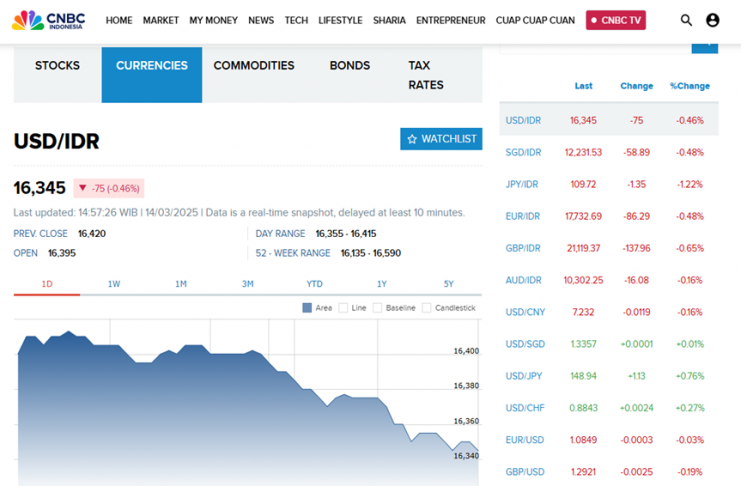Enable the Baseline chart checkbox
The width and height of the screenshot is (741, 486).
click(x=378, y=308)
